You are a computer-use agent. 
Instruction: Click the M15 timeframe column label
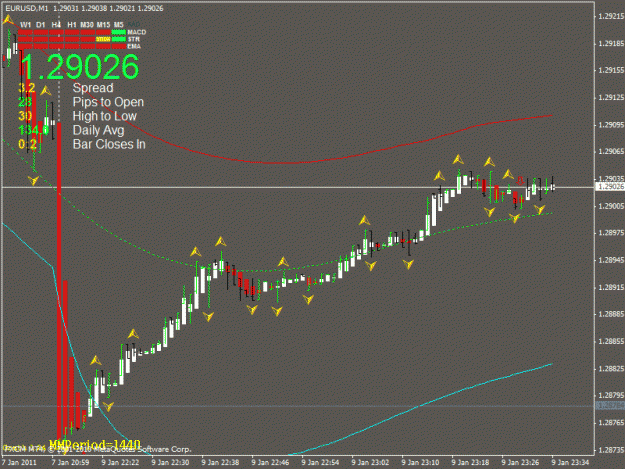103,25
